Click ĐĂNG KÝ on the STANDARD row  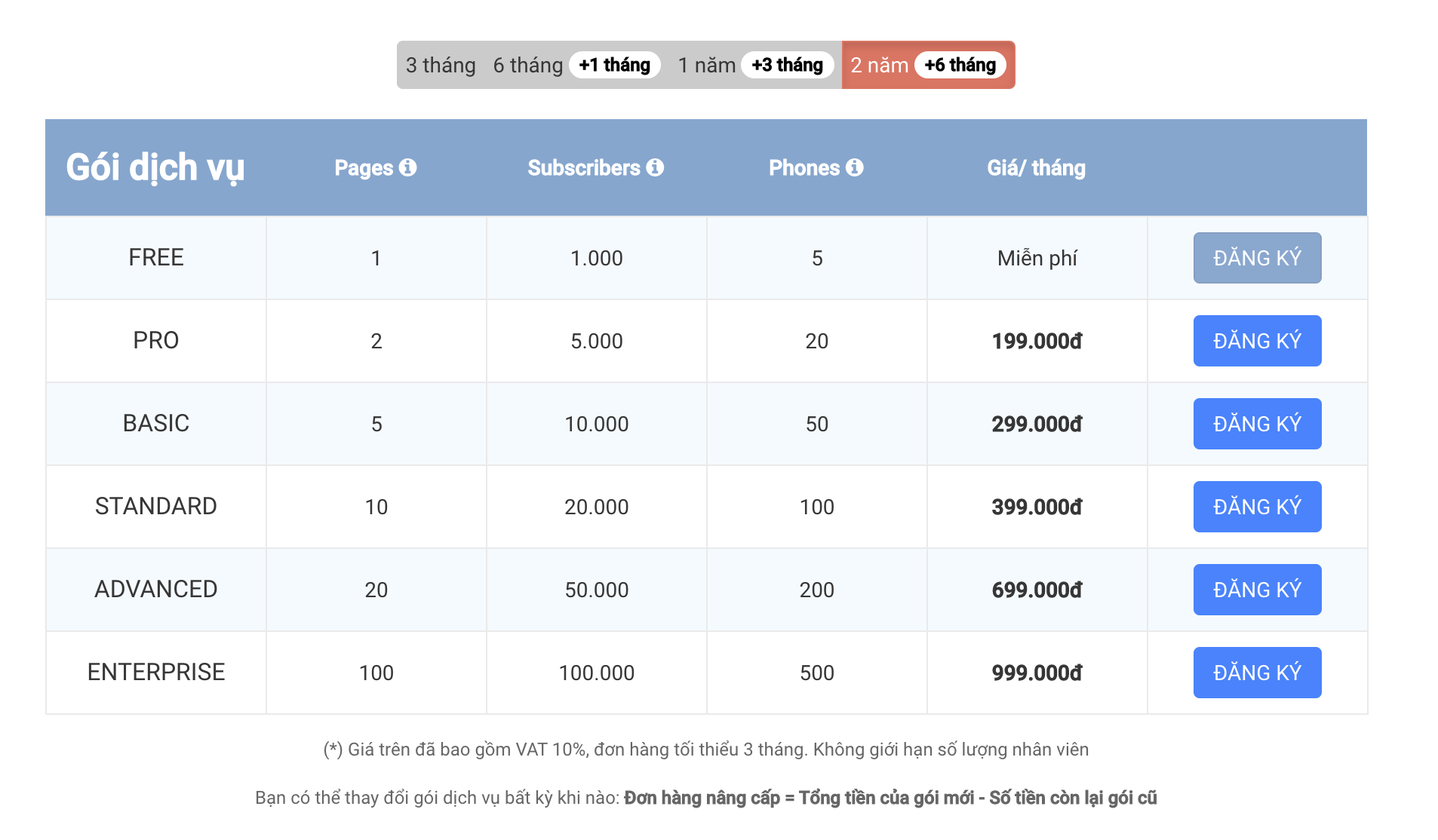pyautogui.click(x=1257, y=507)
